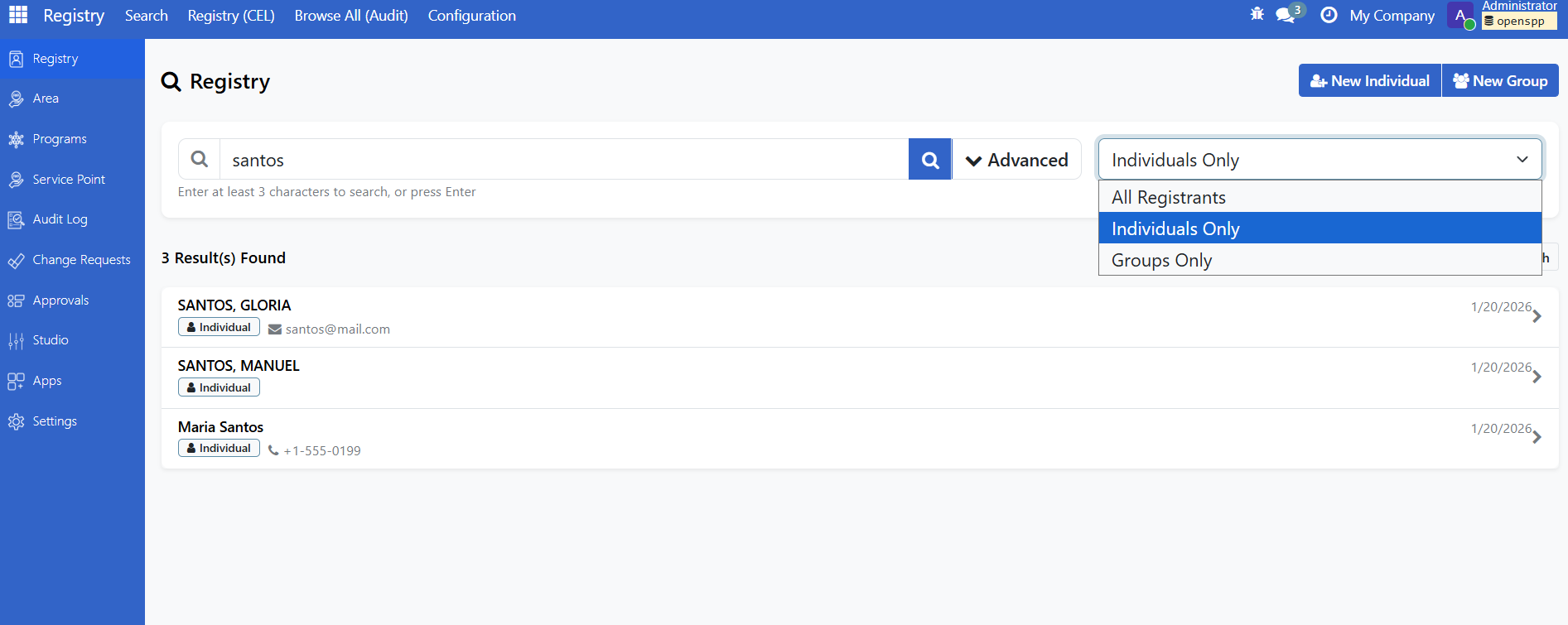
Task: Open the Registry (CEL) menu
Action: pos(231,16)
